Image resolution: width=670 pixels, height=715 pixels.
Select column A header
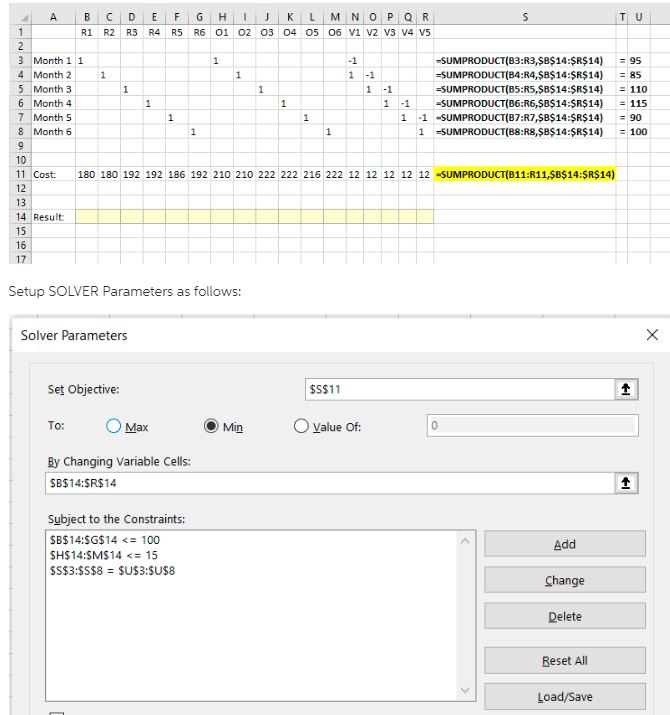[x=53, y=17]
